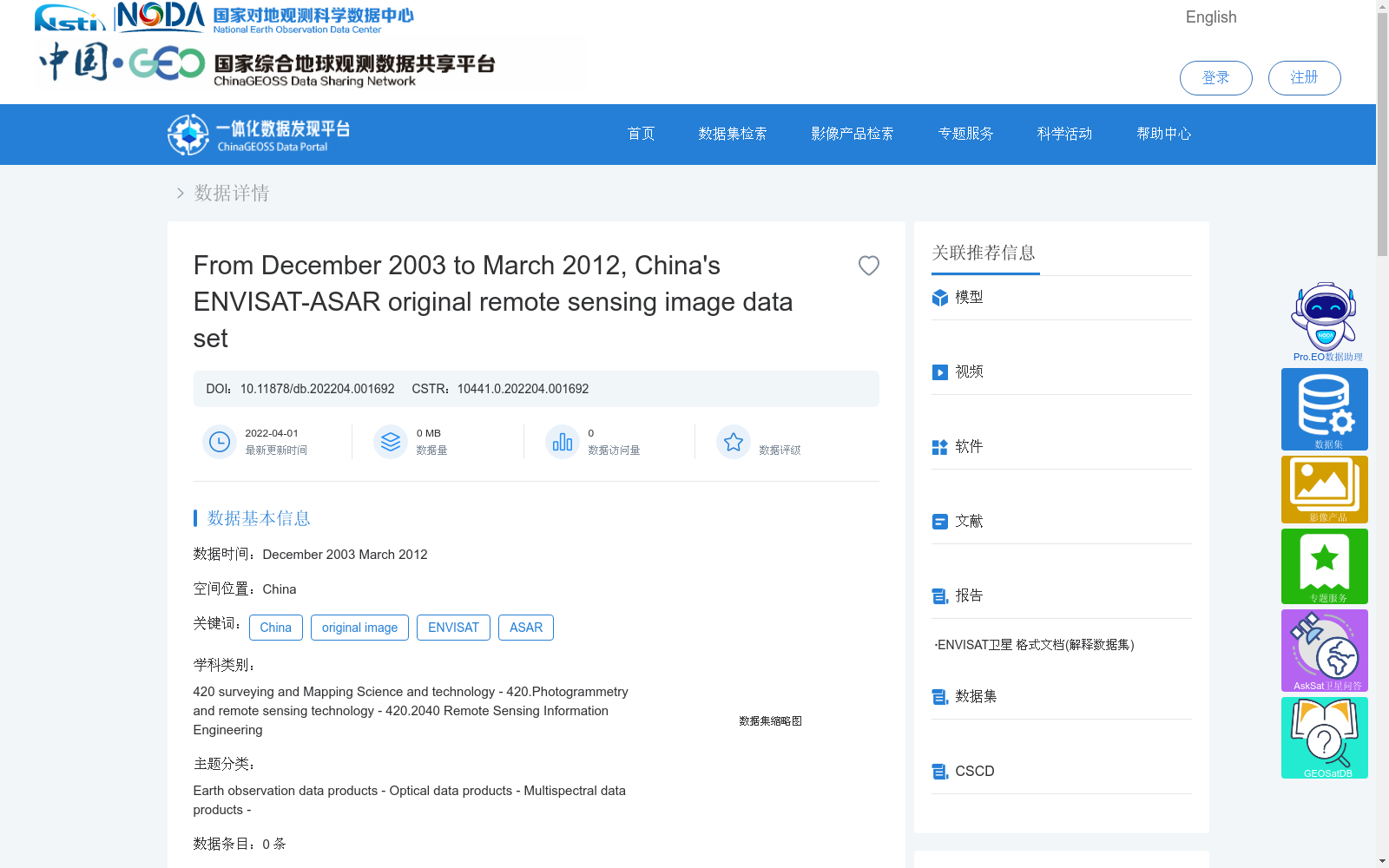Click the ChinaGEOSS Data Portal logo
This screenshot has width=1389, height=868.
pyautogui.click(x=259, y=135)
